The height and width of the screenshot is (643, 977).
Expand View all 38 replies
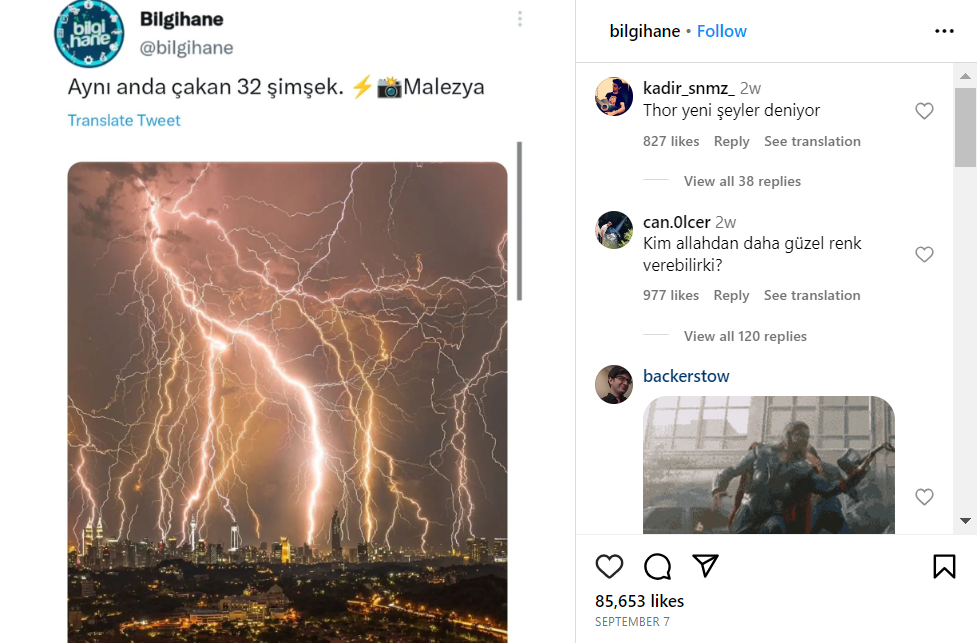[x=742, y=181]
